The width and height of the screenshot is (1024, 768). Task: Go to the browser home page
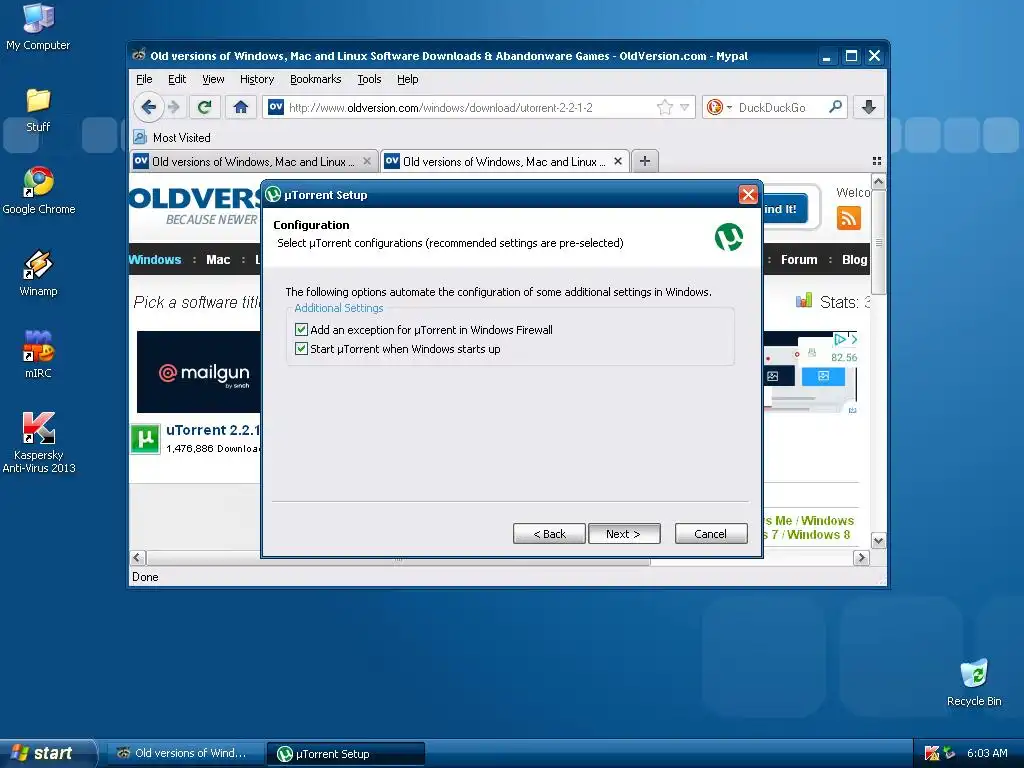click(x=240, y=107)
